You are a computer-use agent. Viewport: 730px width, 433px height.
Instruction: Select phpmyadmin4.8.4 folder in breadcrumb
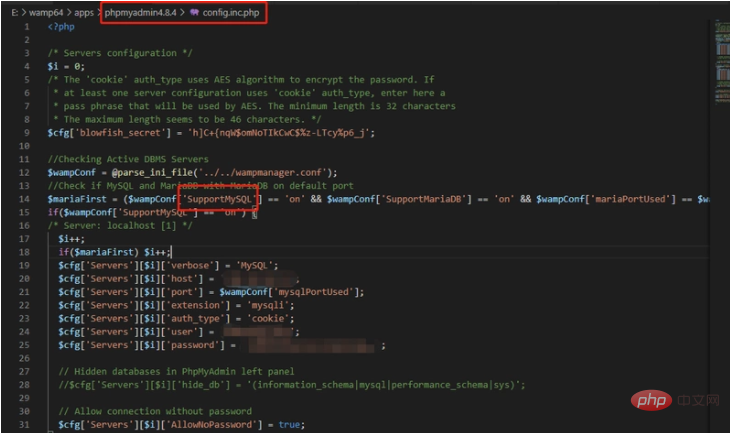tap(140, 13)
